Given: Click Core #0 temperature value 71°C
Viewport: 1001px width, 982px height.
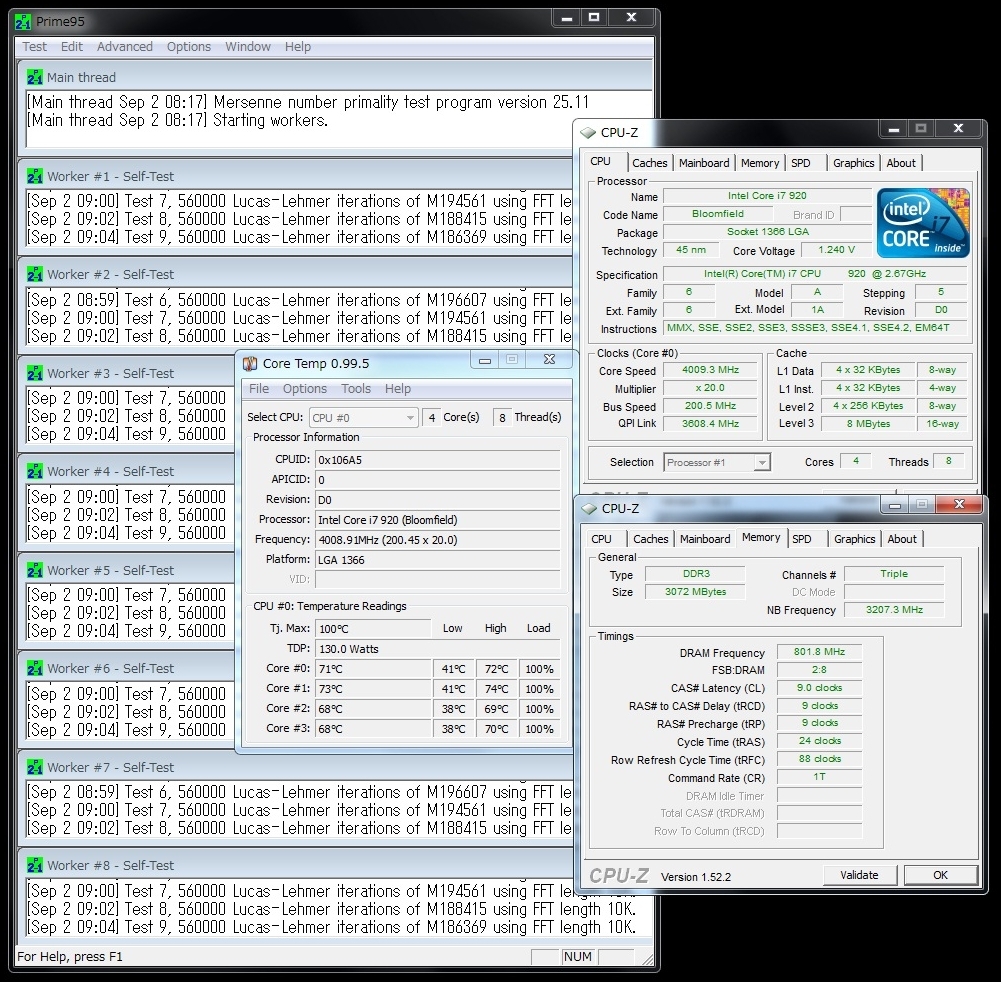Looking at the screenshot, I should (373, 669).
